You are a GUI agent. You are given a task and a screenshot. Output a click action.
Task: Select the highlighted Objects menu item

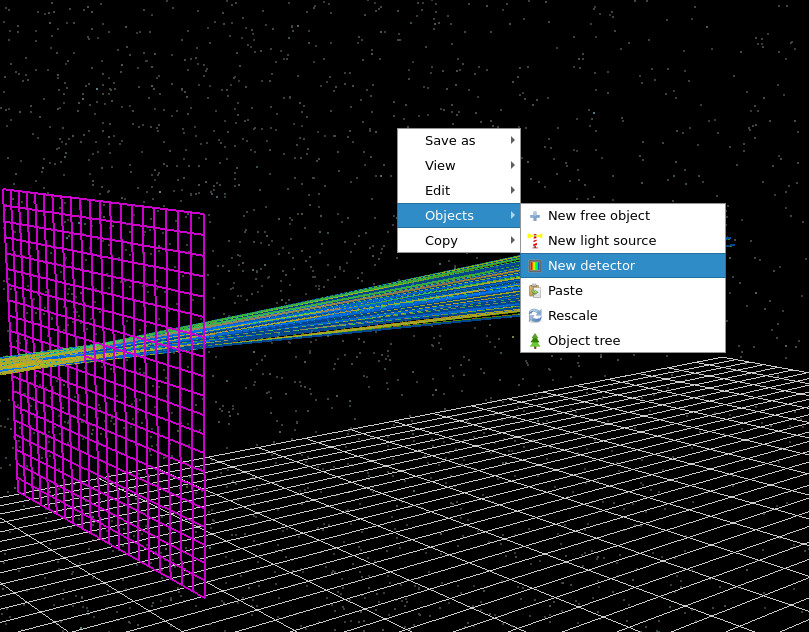[448, 215]
